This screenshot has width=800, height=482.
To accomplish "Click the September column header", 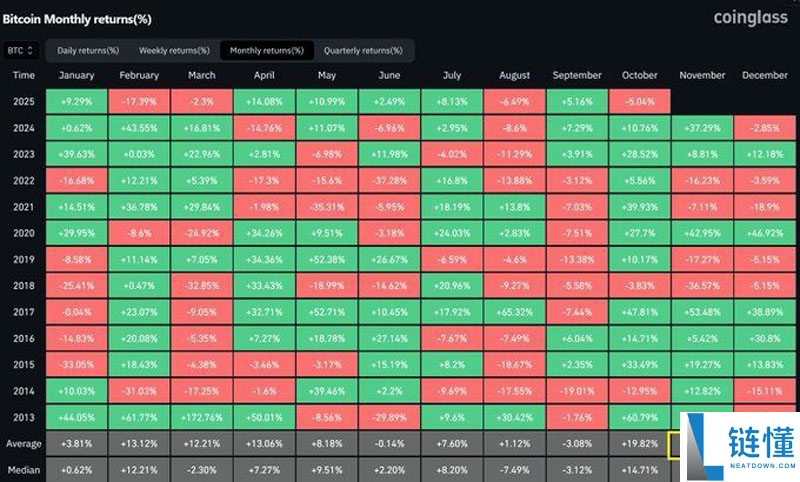I will 577,75.
